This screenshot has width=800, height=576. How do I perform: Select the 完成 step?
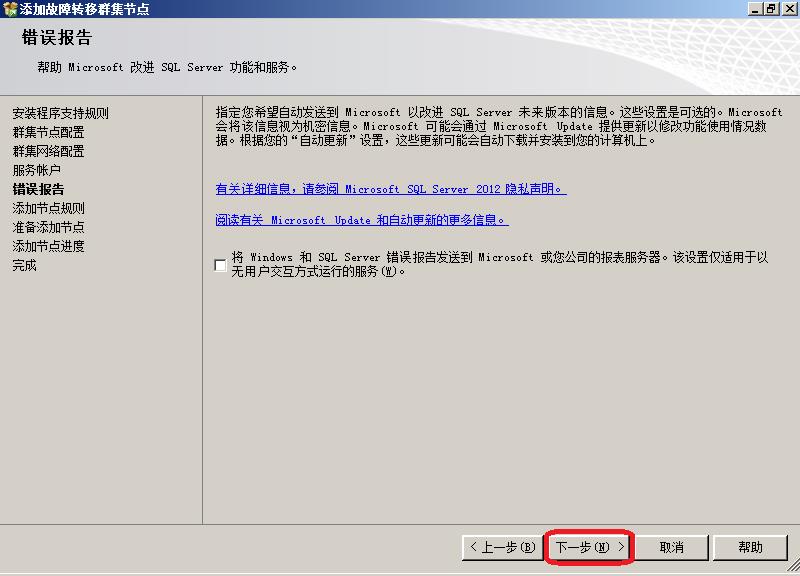tap(24, 265)
